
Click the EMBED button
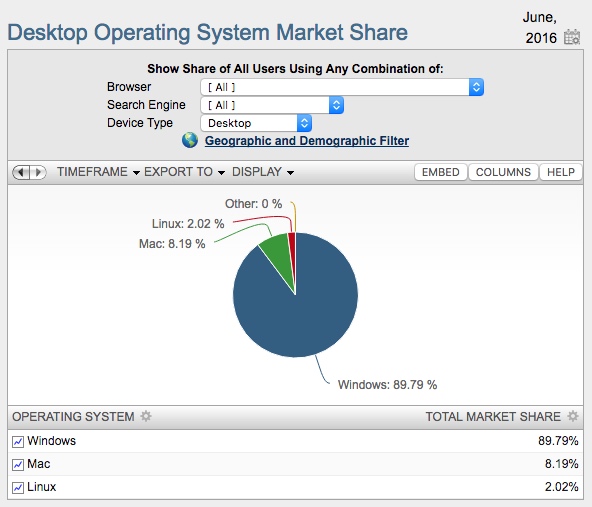click(441, 172)
